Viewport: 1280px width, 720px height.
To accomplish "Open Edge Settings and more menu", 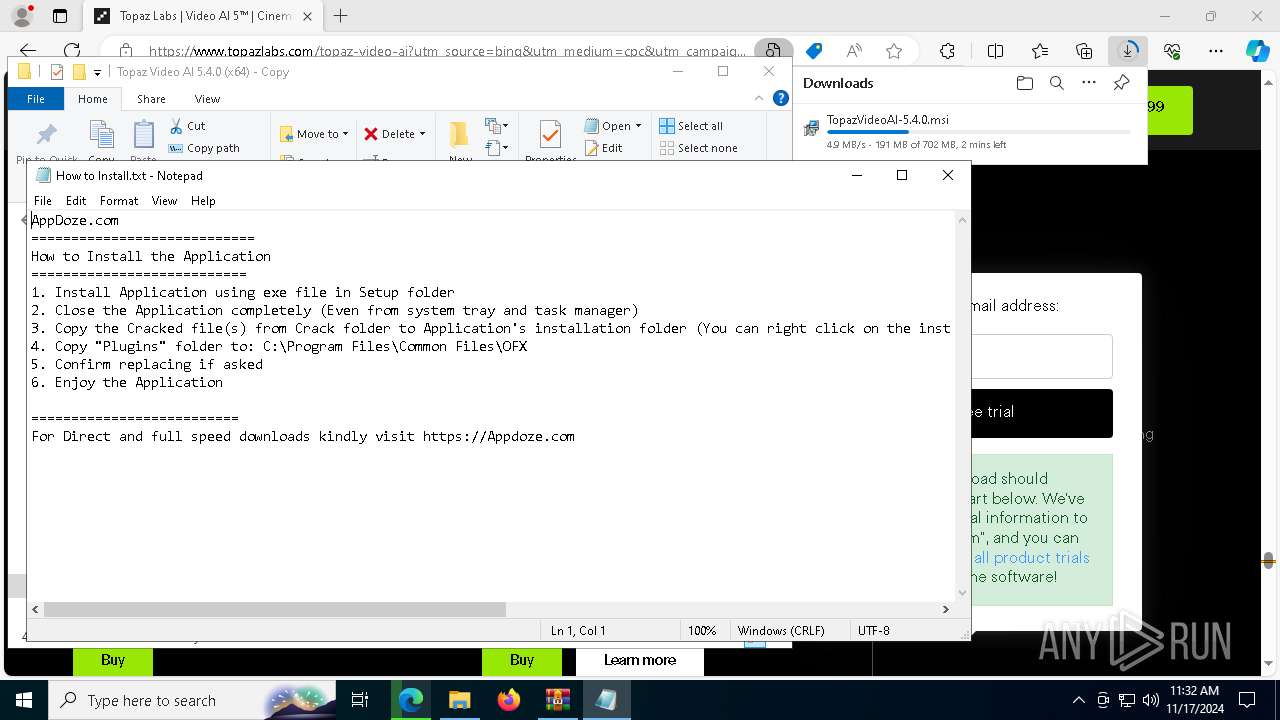I will [x=1216, y=51].
